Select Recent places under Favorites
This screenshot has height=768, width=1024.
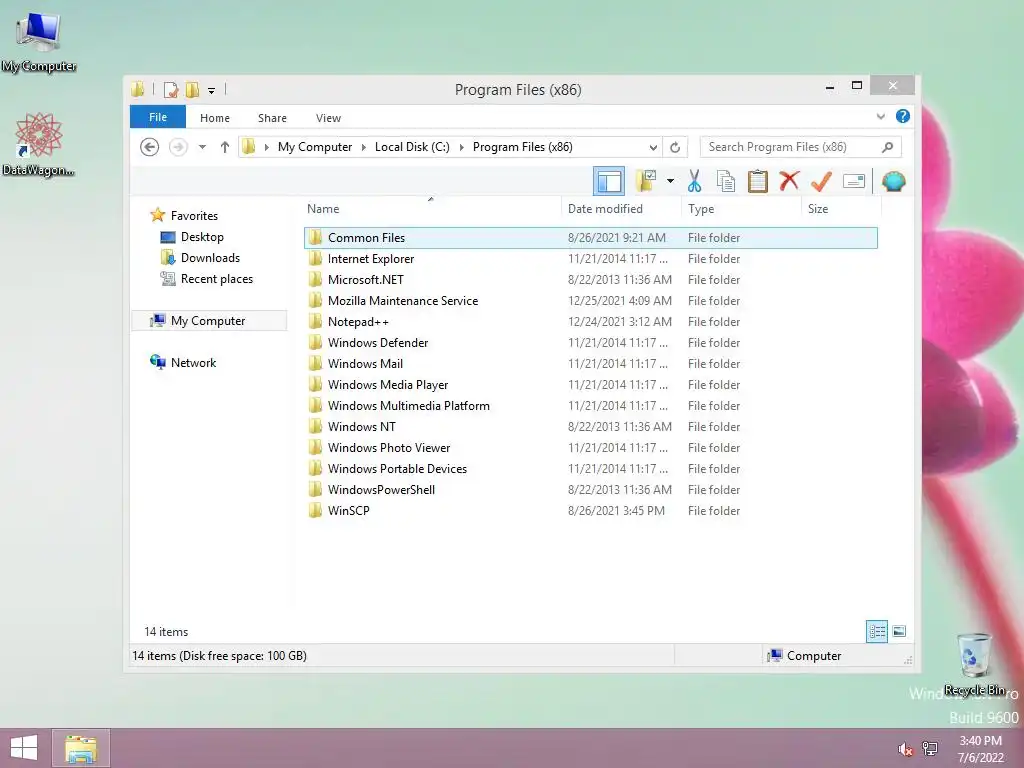(216, 279)
